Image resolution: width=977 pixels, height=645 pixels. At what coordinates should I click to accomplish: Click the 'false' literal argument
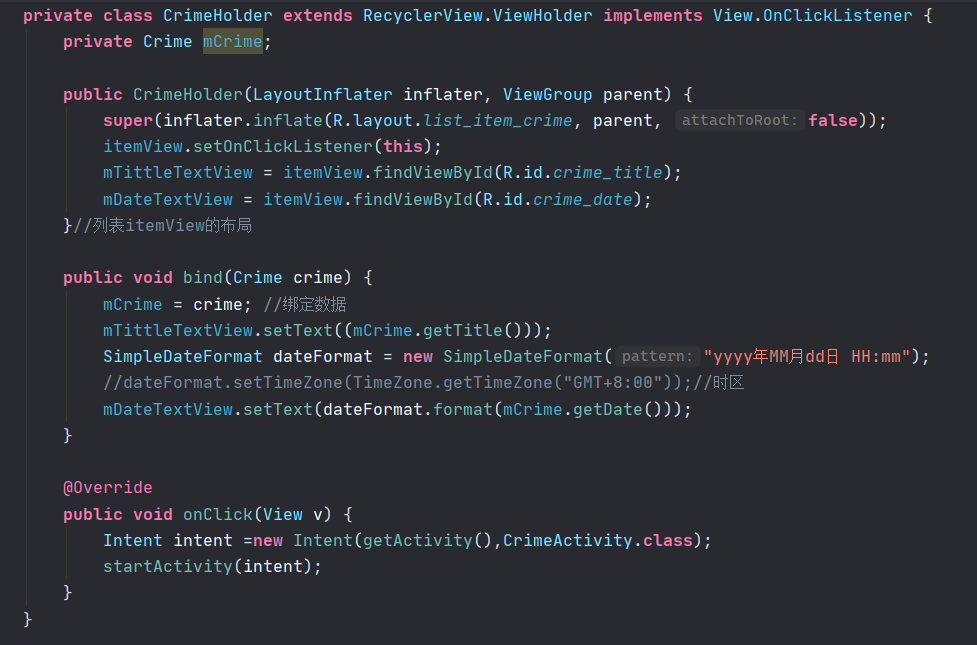(833, 121)
